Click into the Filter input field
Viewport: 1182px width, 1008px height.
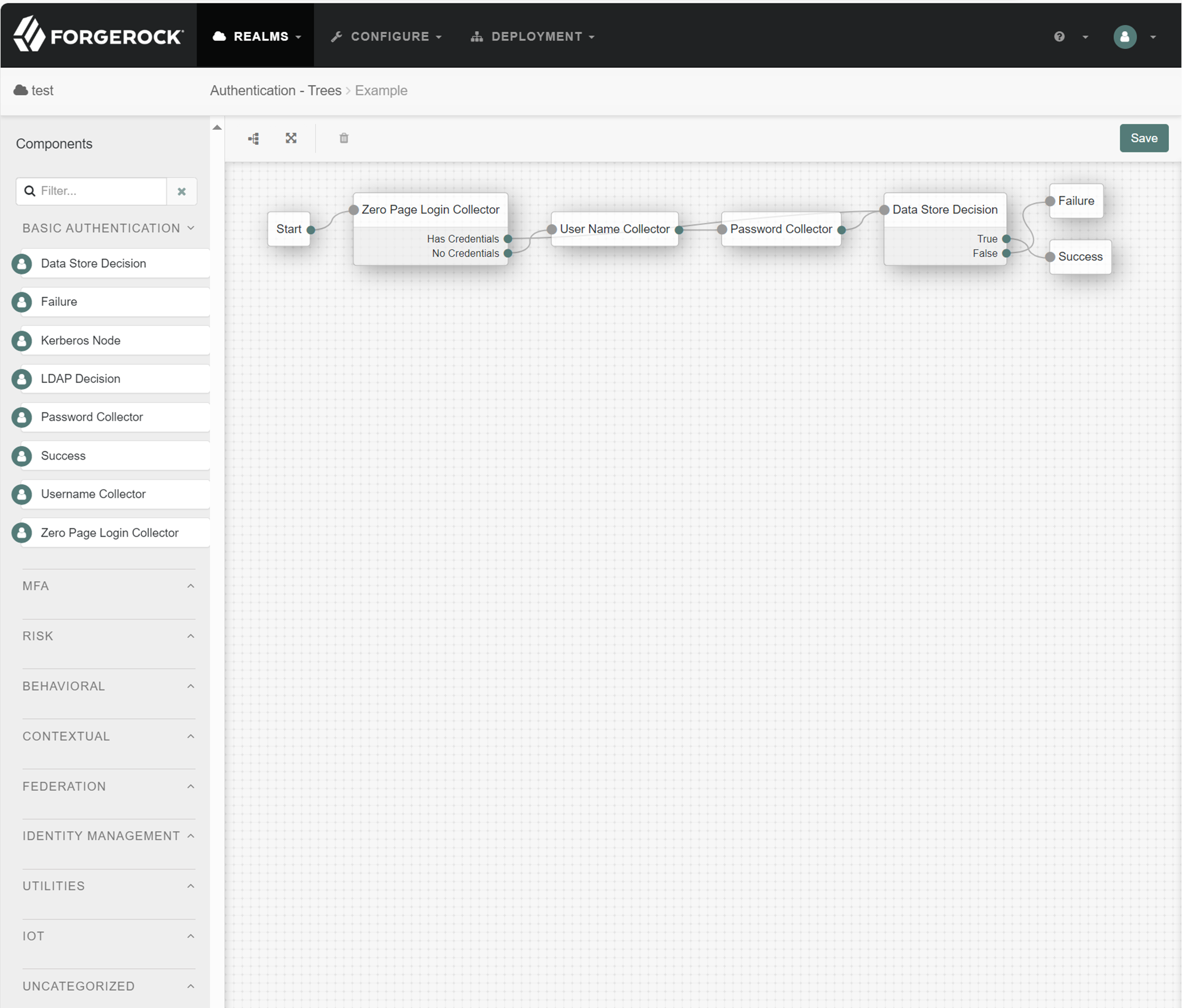coord(100,191)
